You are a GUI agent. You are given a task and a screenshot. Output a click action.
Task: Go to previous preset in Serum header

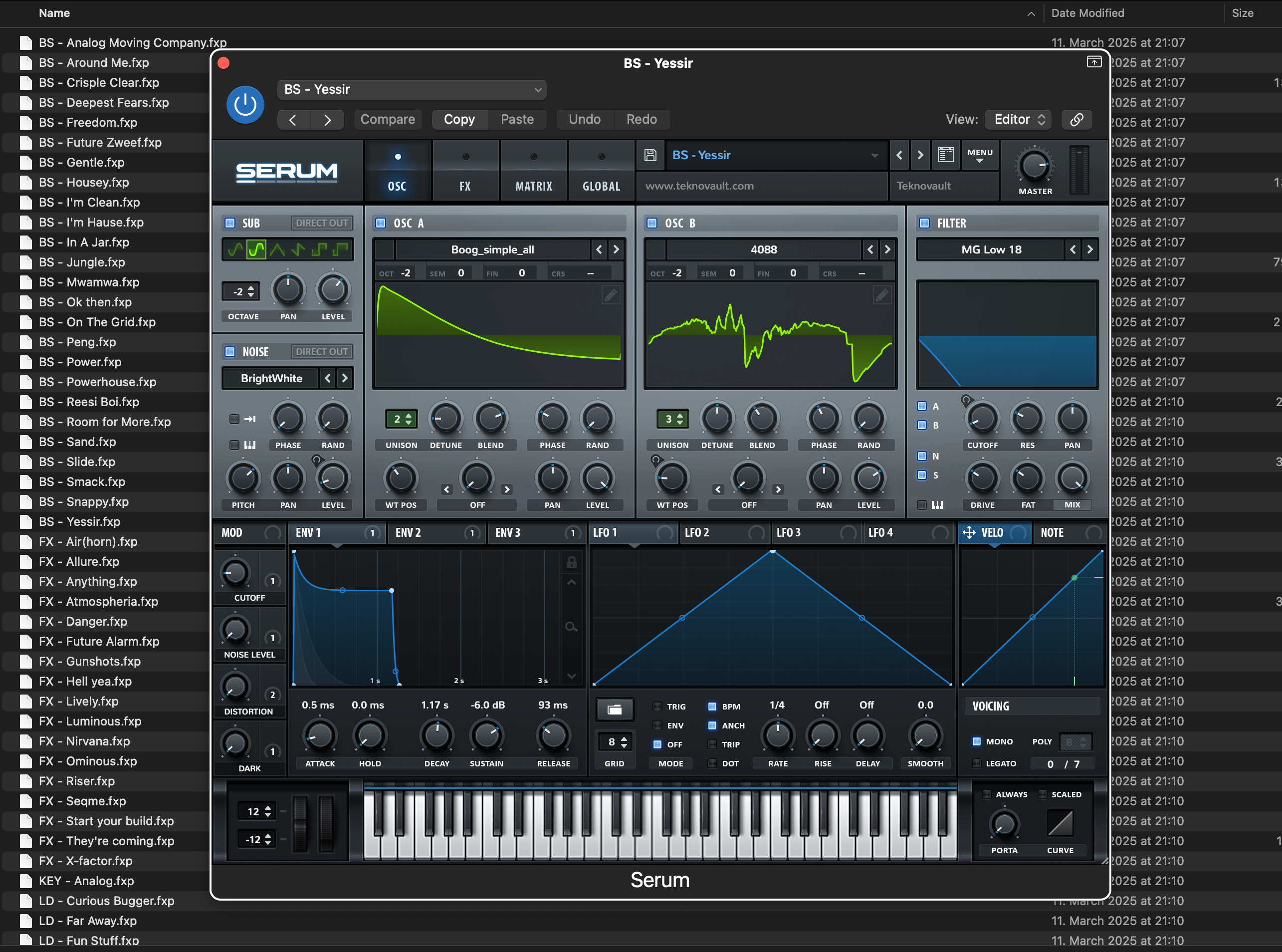coord(899,155)
